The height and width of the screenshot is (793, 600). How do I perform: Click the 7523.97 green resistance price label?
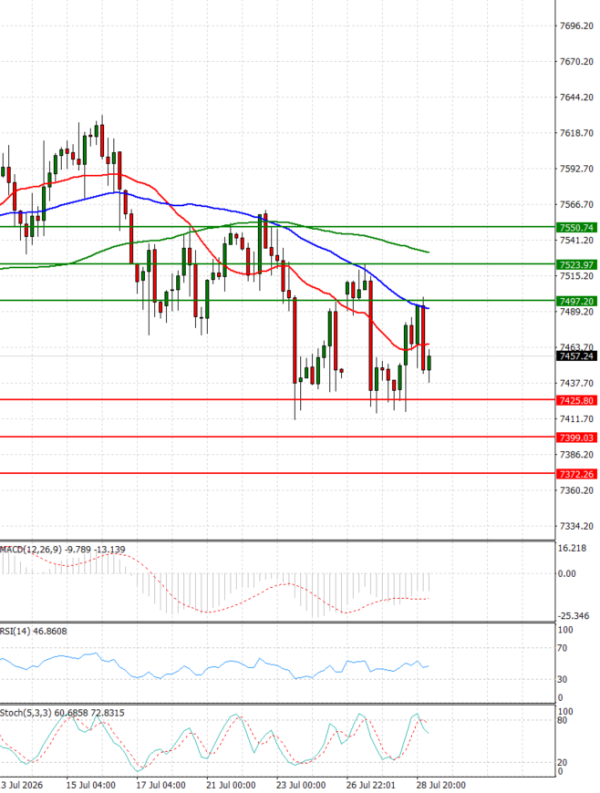(576, 265)
